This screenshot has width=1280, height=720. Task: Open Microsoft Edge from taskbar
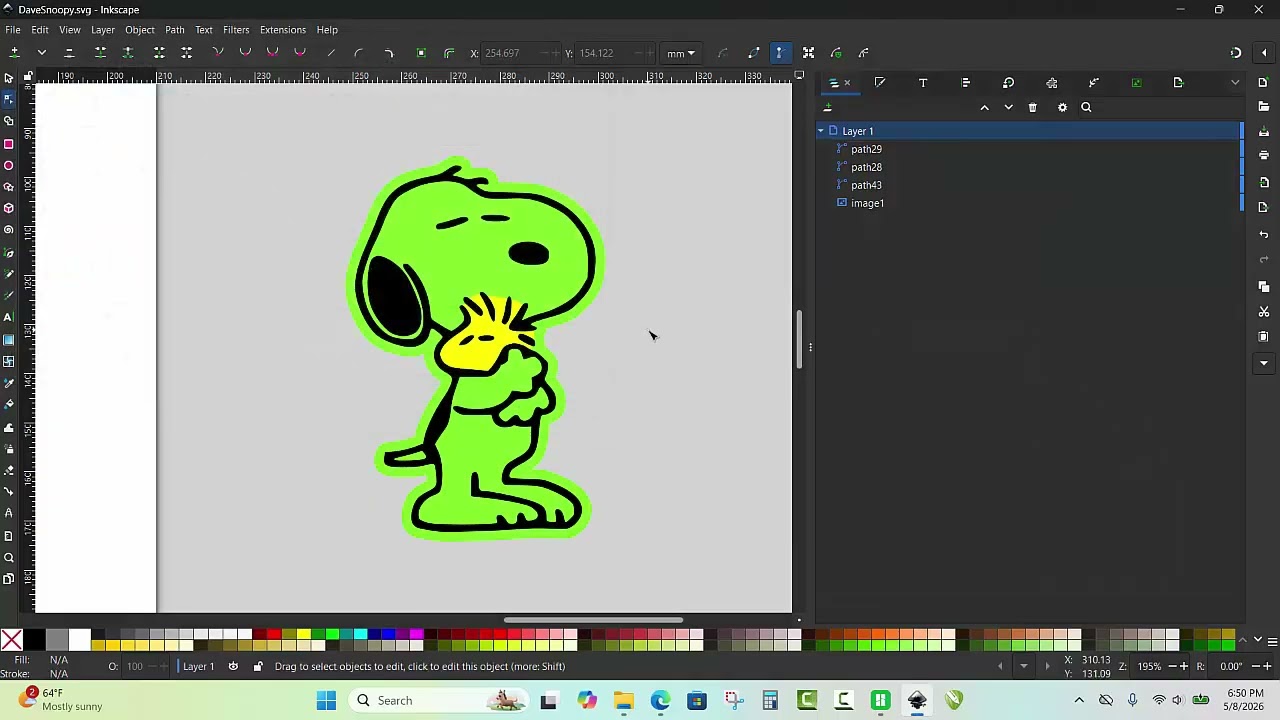coord(660,701)
